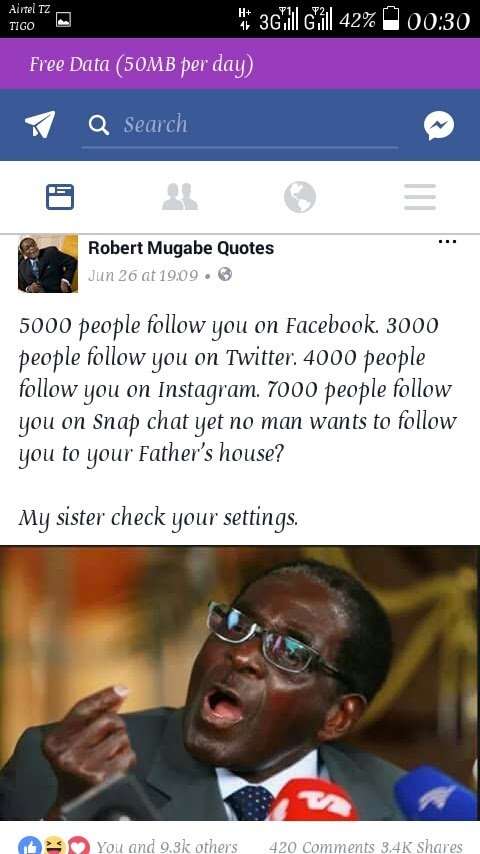Tap the Free Data banner
Image resolution: width=480 pixels, height=854 pixels.
click(x=240, y=64)
